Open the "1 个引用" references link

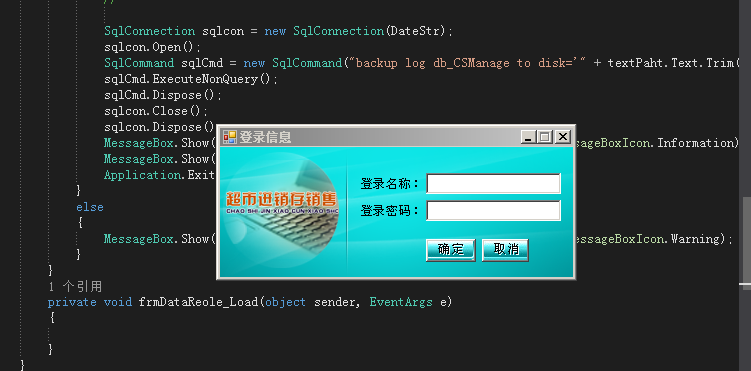[75, 286]
